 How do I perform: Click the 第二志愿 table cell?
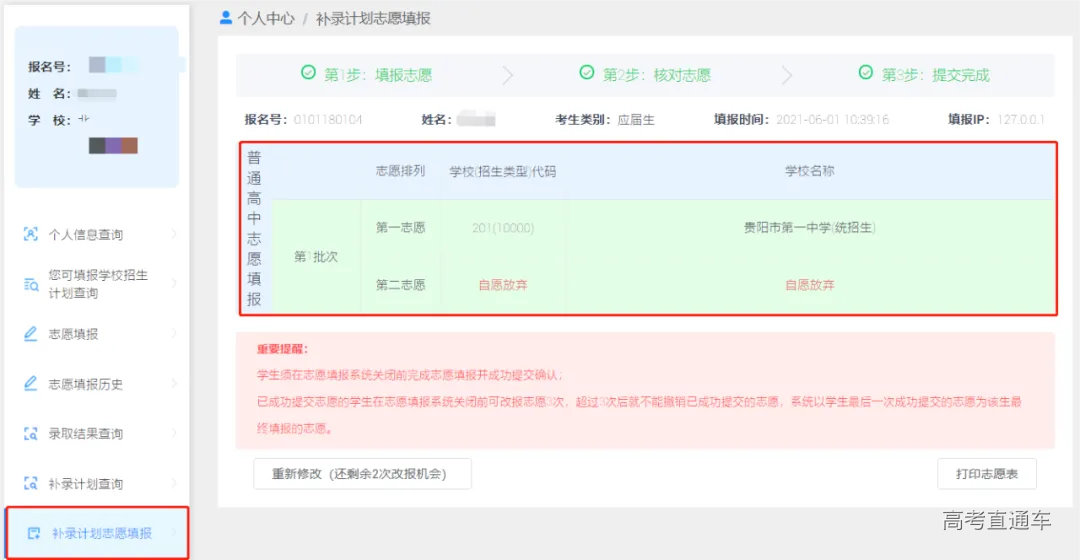pos(400,284)
